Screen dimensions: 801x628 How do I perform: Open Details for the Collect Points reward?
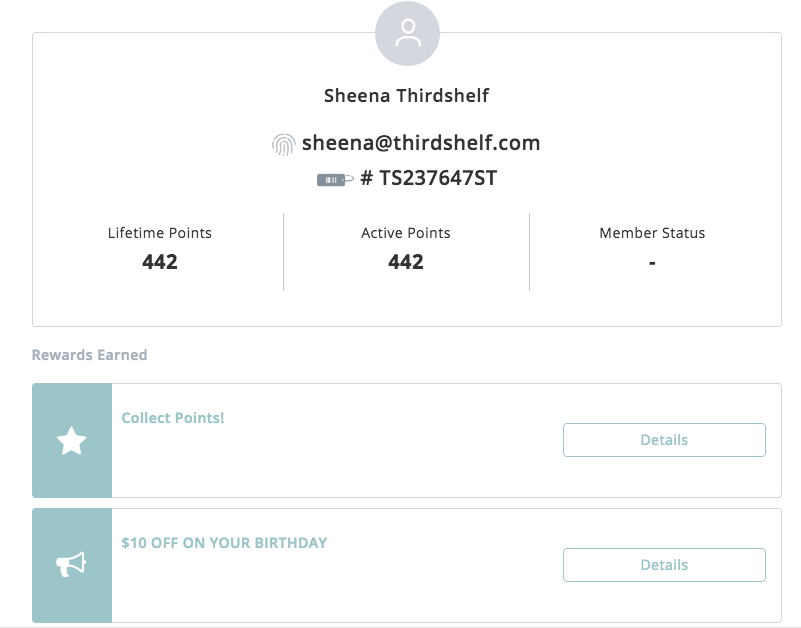(x=664, y=440)
